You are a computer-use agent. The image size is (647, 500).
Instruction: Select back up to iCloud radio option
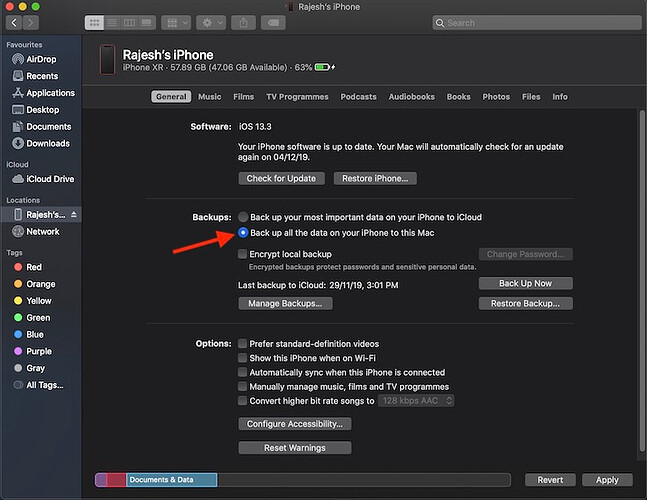click(243, 217)
